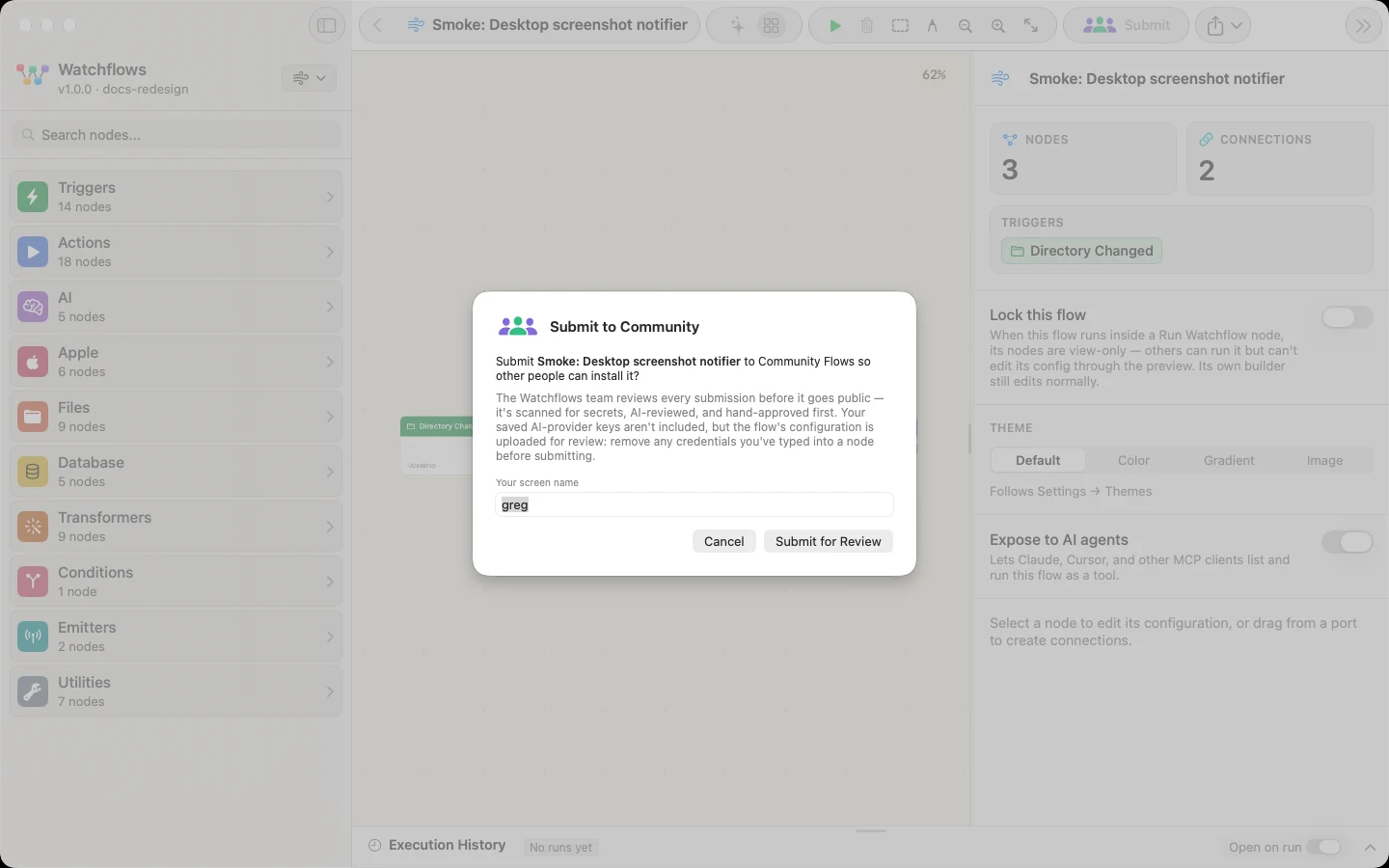Expand the Transformers category chevron
The height and width of the screenshot is (868, 1389).
coord(330,527)
